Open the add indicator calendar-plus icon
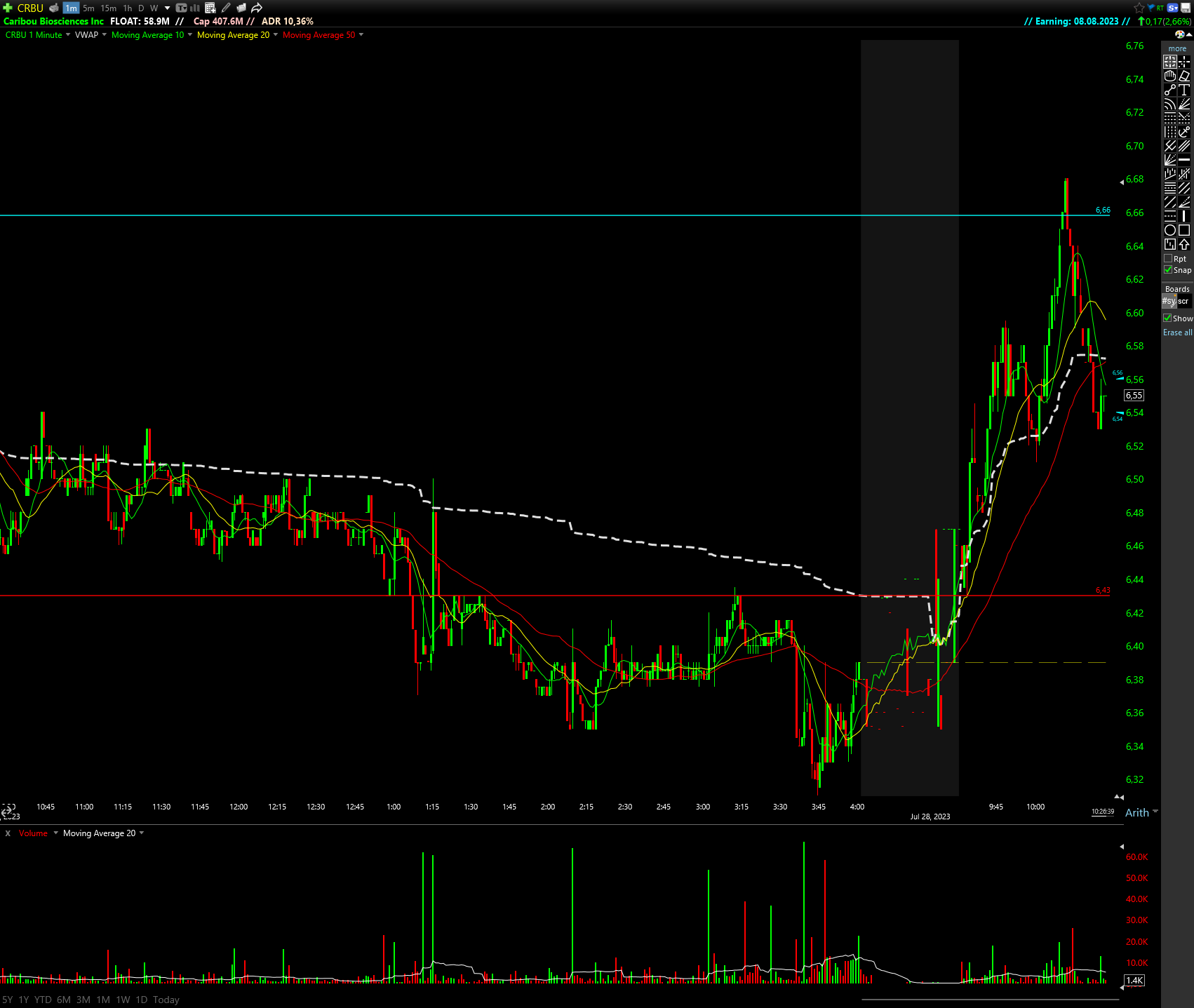This screenshot has height=1008, width=1194. (210, 8)
